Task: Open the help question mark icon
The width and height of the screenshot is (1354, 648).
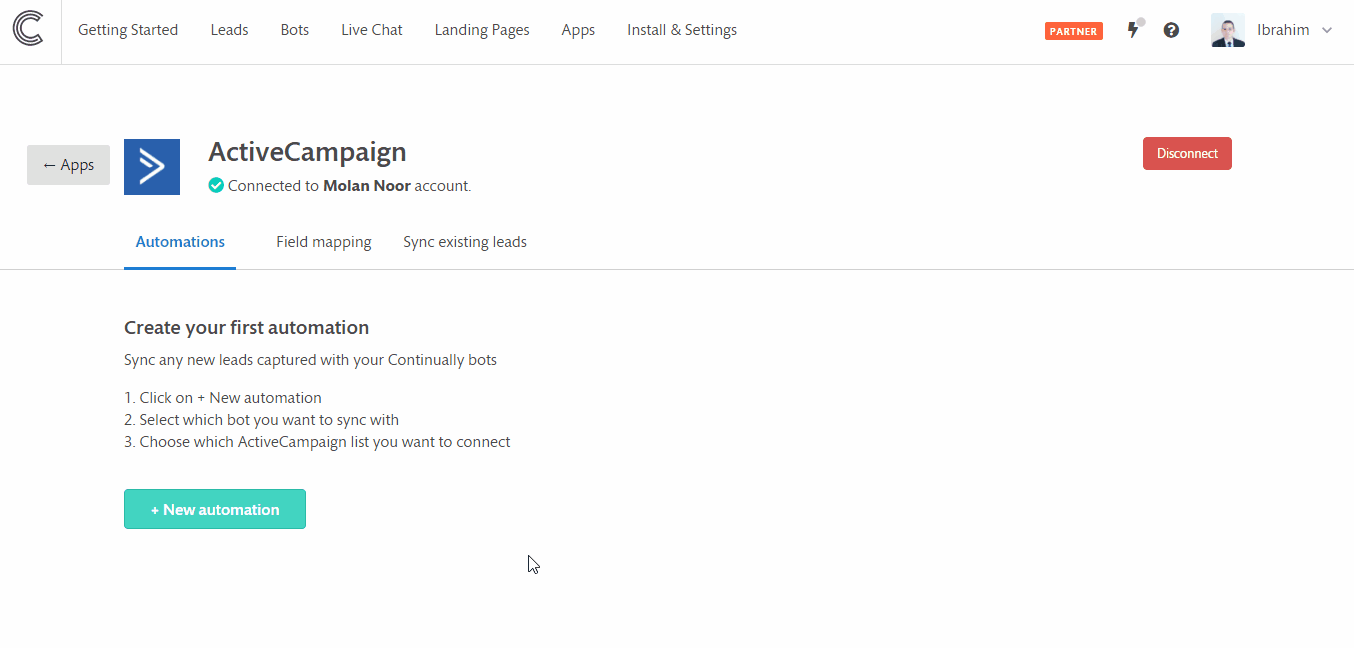Action: coord(1171,30)
